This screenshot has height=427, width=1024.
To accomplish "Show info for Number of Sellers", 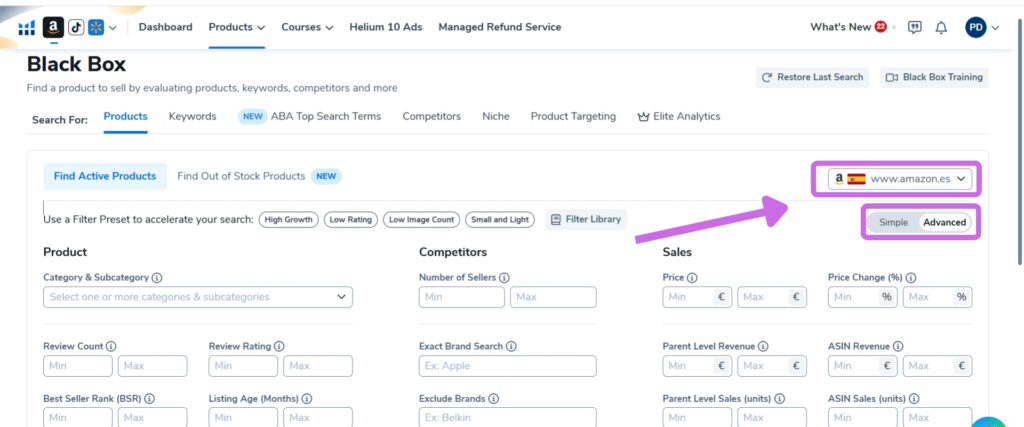I will (504, 277).
